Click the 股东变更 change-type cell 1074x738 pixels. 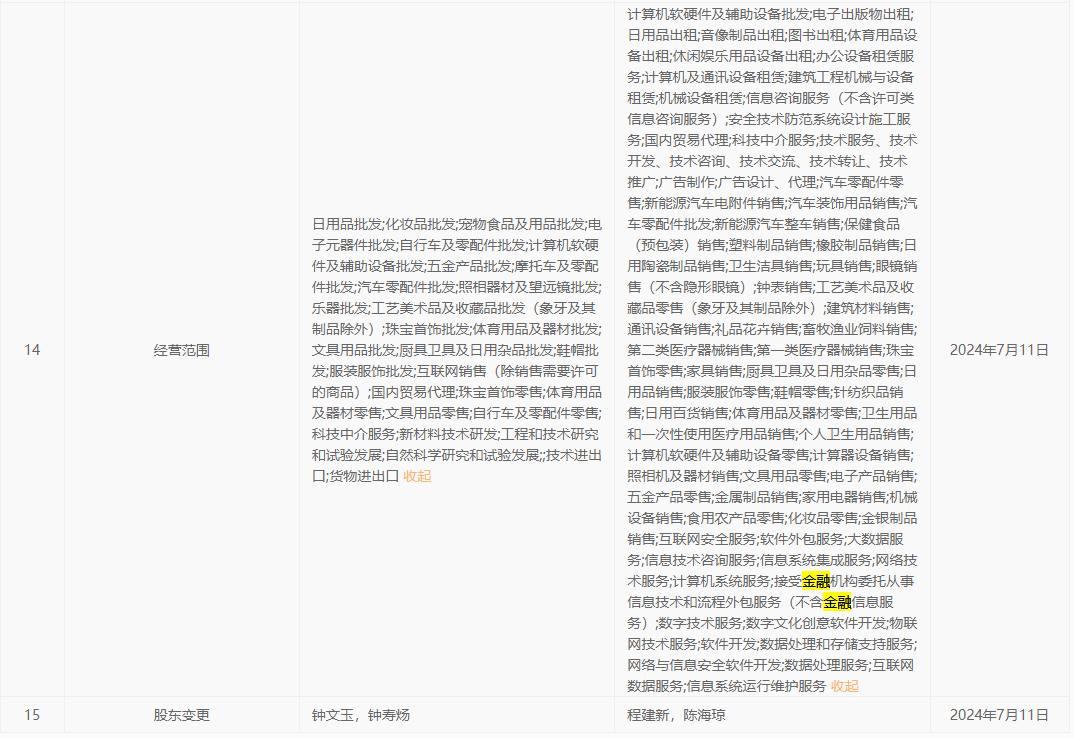(182, 715)
